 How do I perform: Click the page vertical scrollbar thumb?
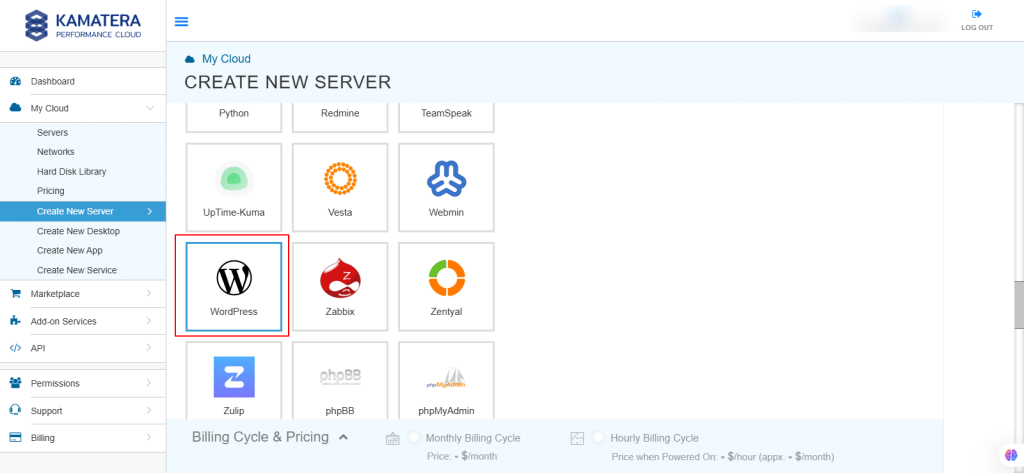tap(1019, 305)
